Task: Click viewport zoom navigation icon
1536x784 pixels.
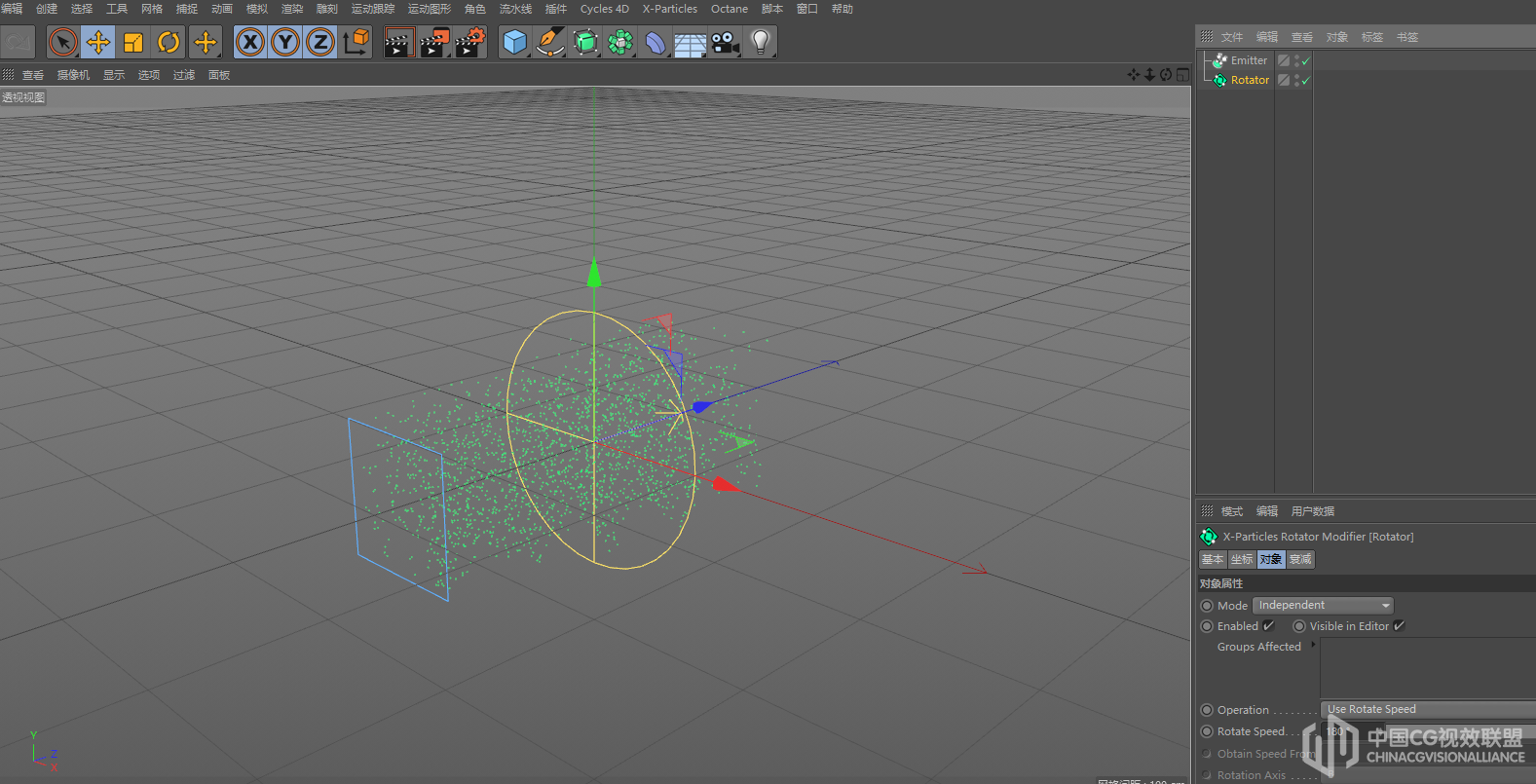Action: 1149,75
